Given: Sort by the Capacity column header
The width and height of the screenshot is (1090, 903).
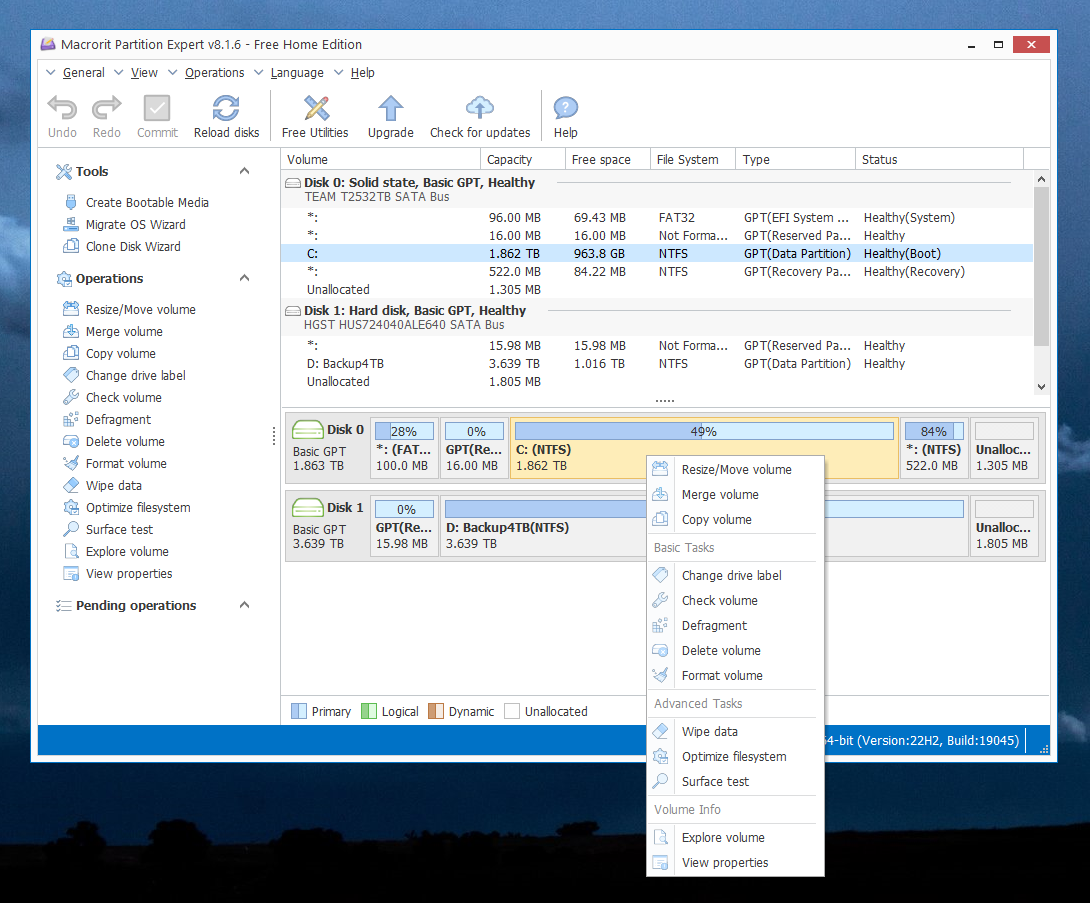Looking at the screenshot, I should point(523,159).
